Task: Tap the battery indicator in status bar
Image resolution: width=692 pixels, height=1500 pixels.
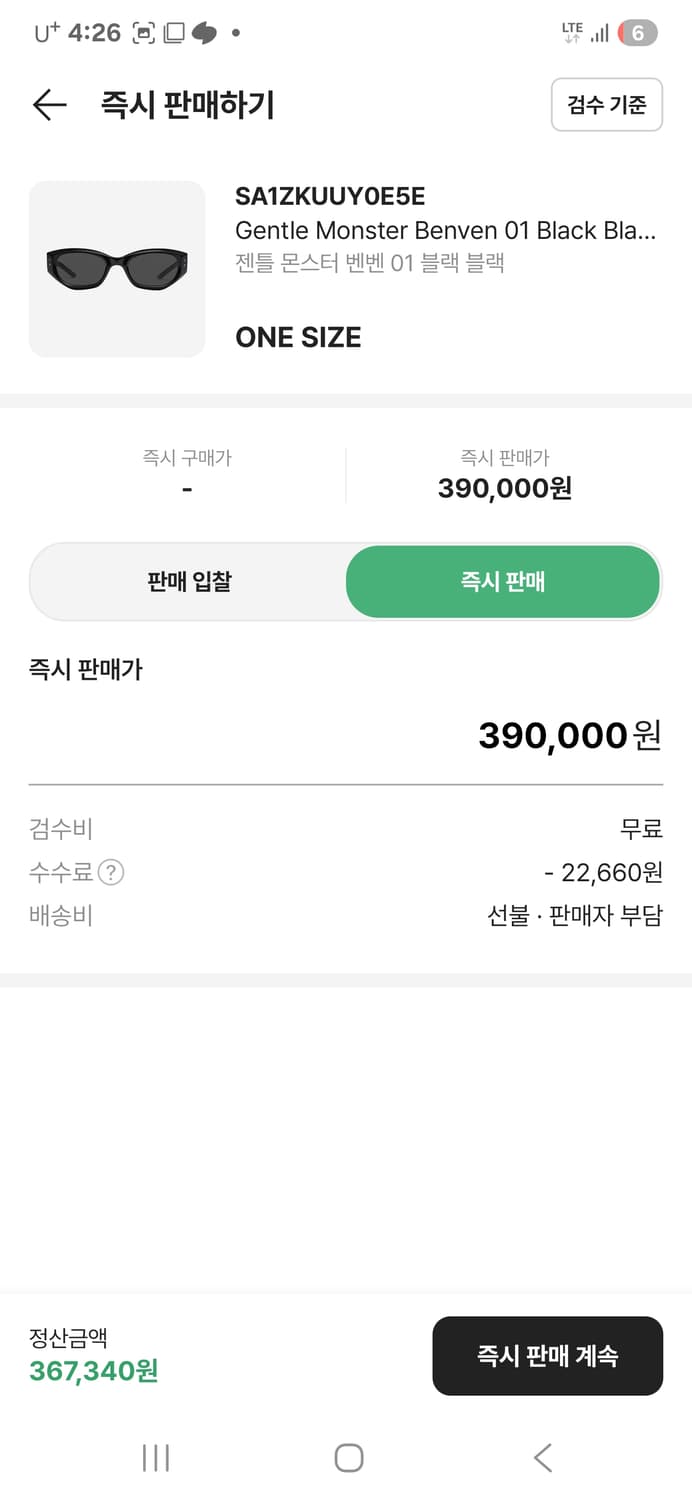Action: pyautogui.click(x=637, y=33)
